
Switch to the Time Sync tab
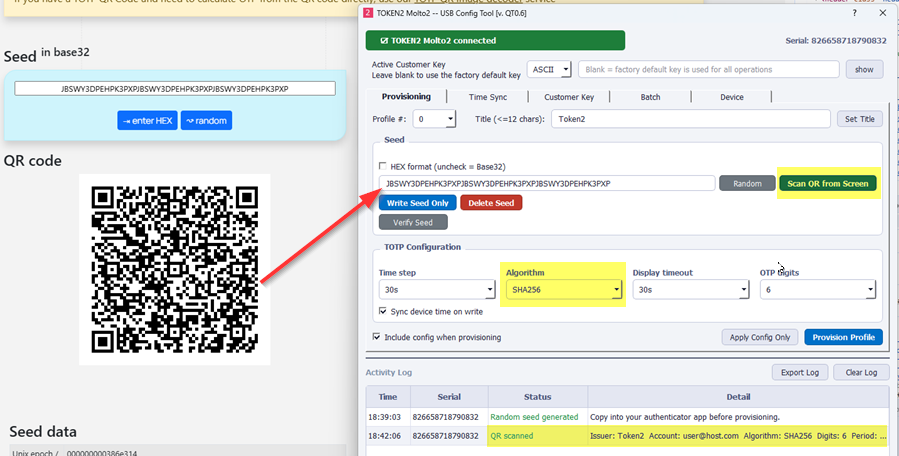pyautogui.click(x=487, y=97)
